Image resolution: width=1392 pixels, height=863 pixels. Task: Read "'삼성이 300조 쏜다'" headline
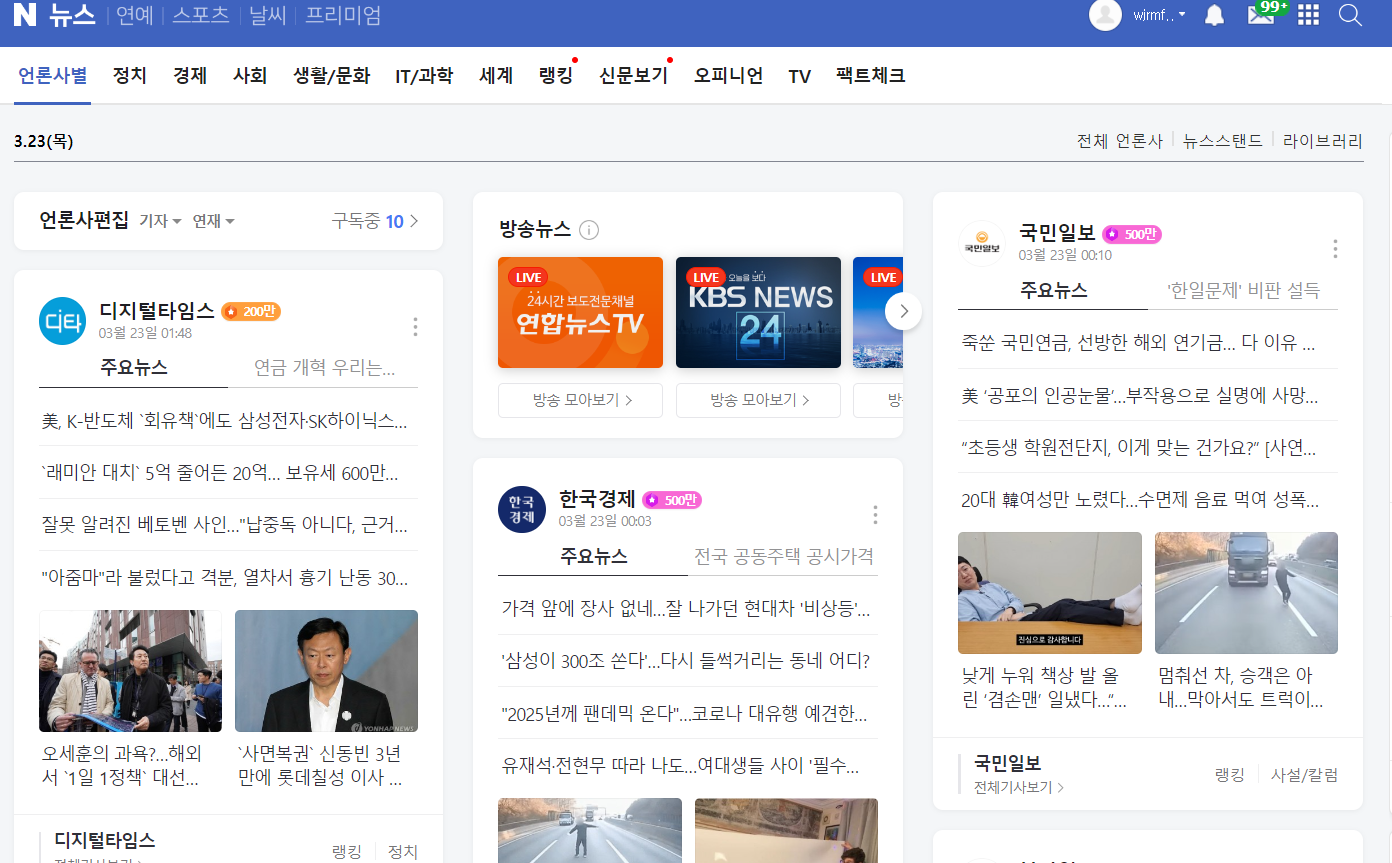[686, 661]
